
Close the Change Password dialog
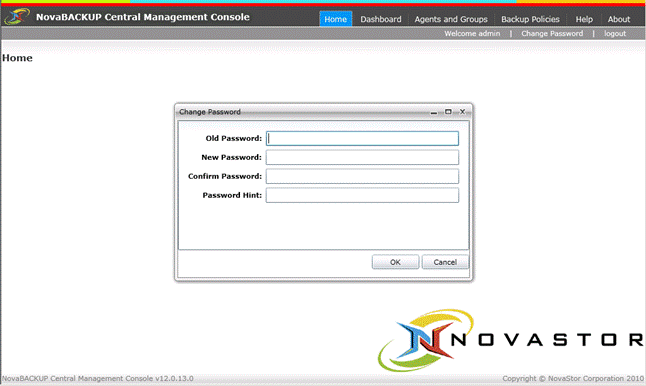(462, 112)
